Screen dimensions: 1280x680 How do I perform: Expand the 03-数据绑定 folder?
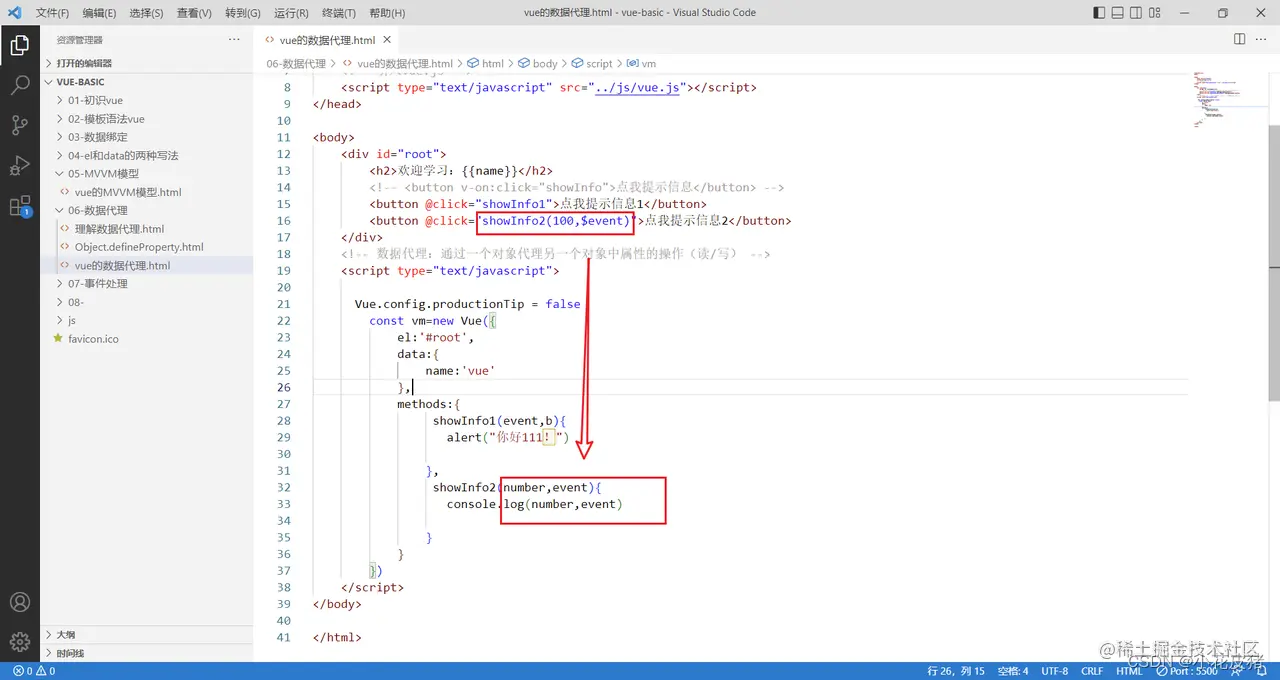click(x=146, y=137)
